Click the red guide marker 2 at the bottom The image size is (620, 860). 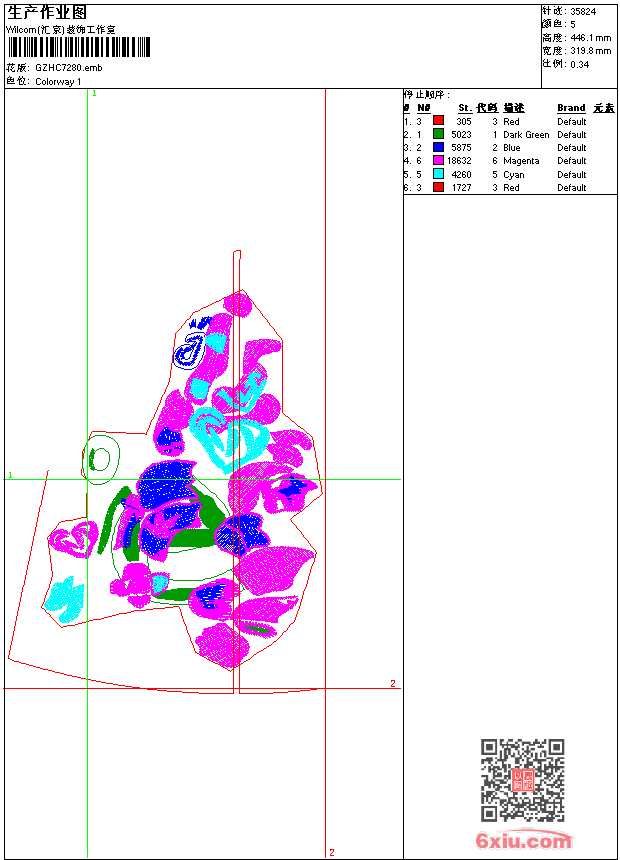(332, 852)
